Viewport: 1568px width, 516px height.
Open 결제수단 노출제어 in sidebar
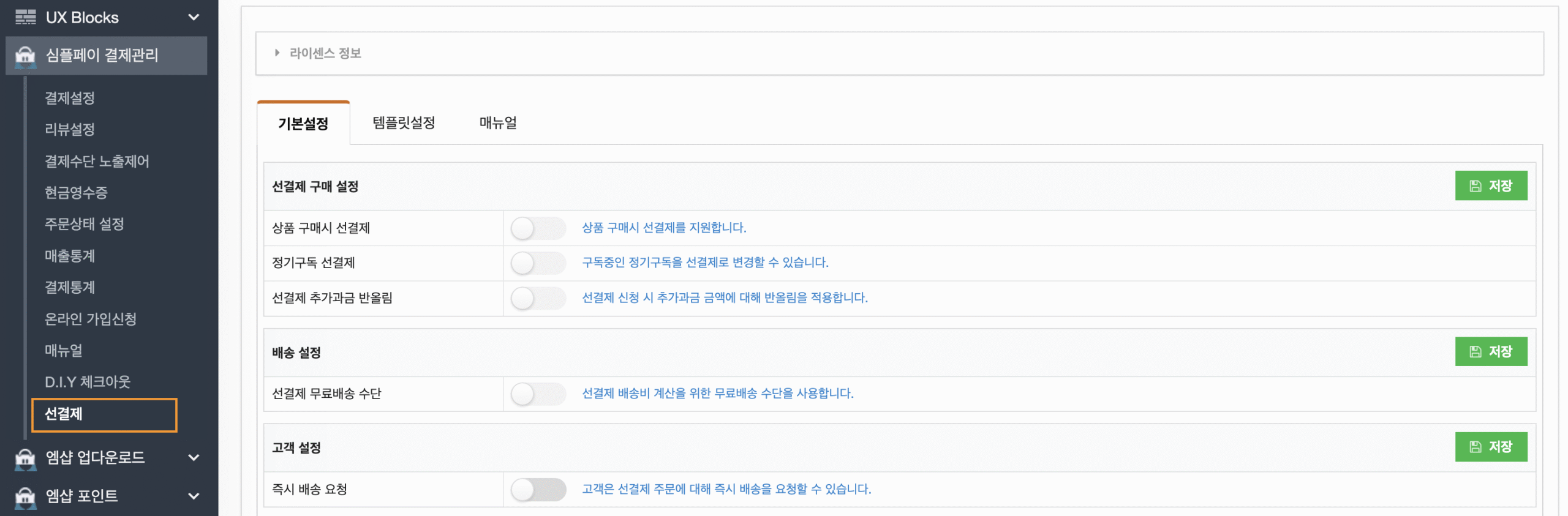97,161
